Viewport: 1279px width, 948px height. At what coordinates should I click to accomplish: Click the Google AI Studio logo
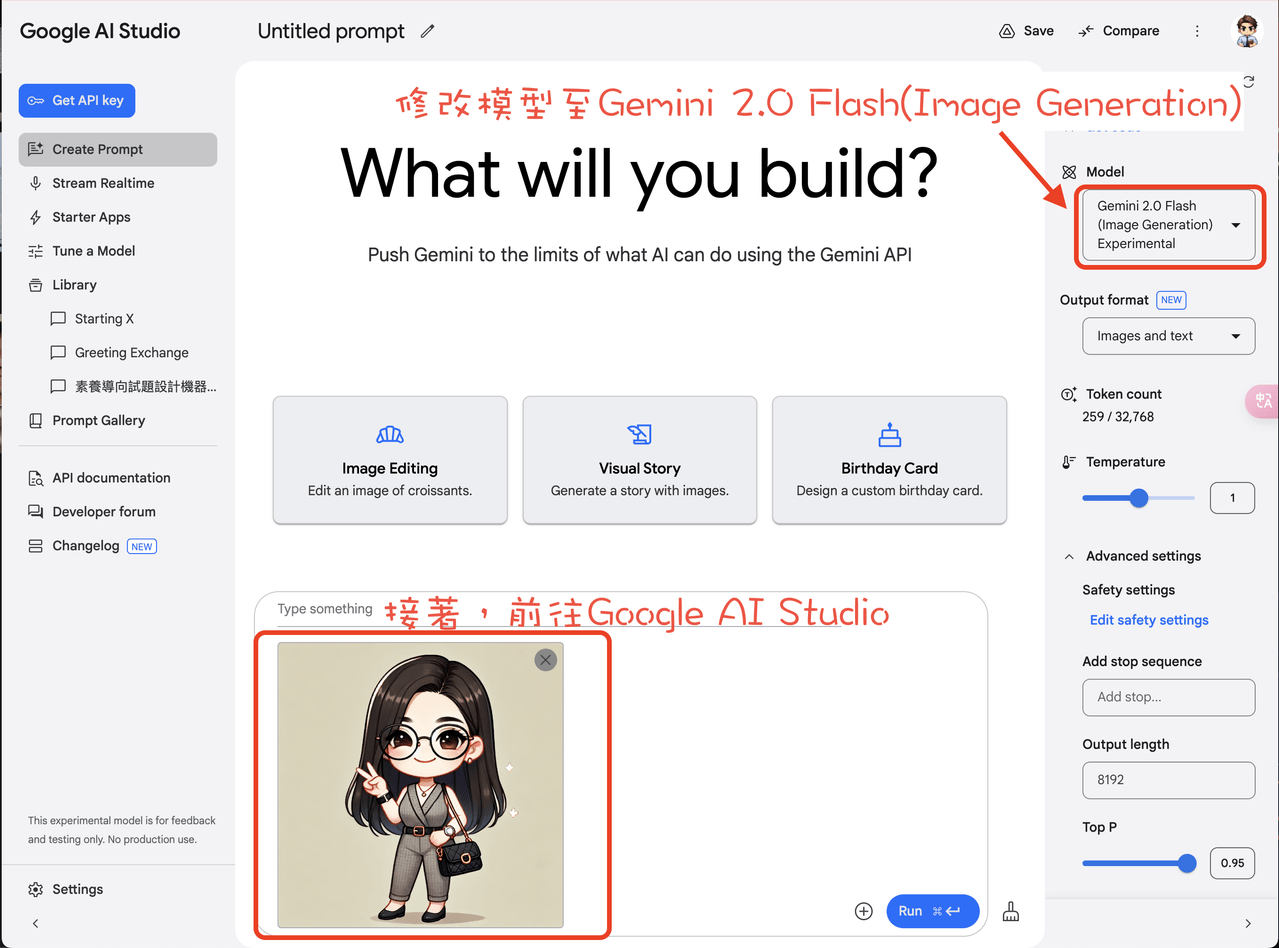coord(100,31)
